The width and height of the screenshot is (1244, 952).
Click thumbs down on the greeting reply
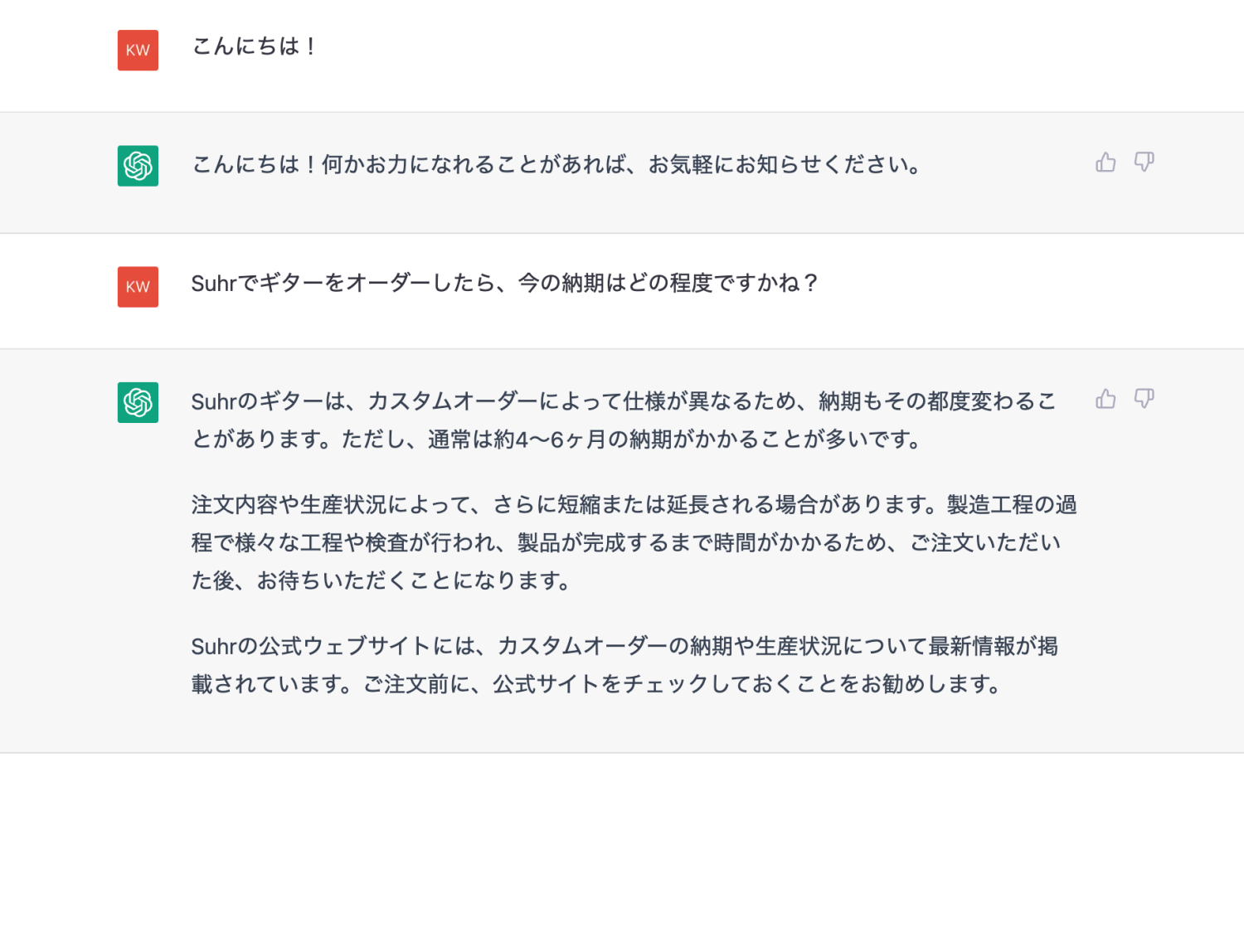[x=1144, y=163]
